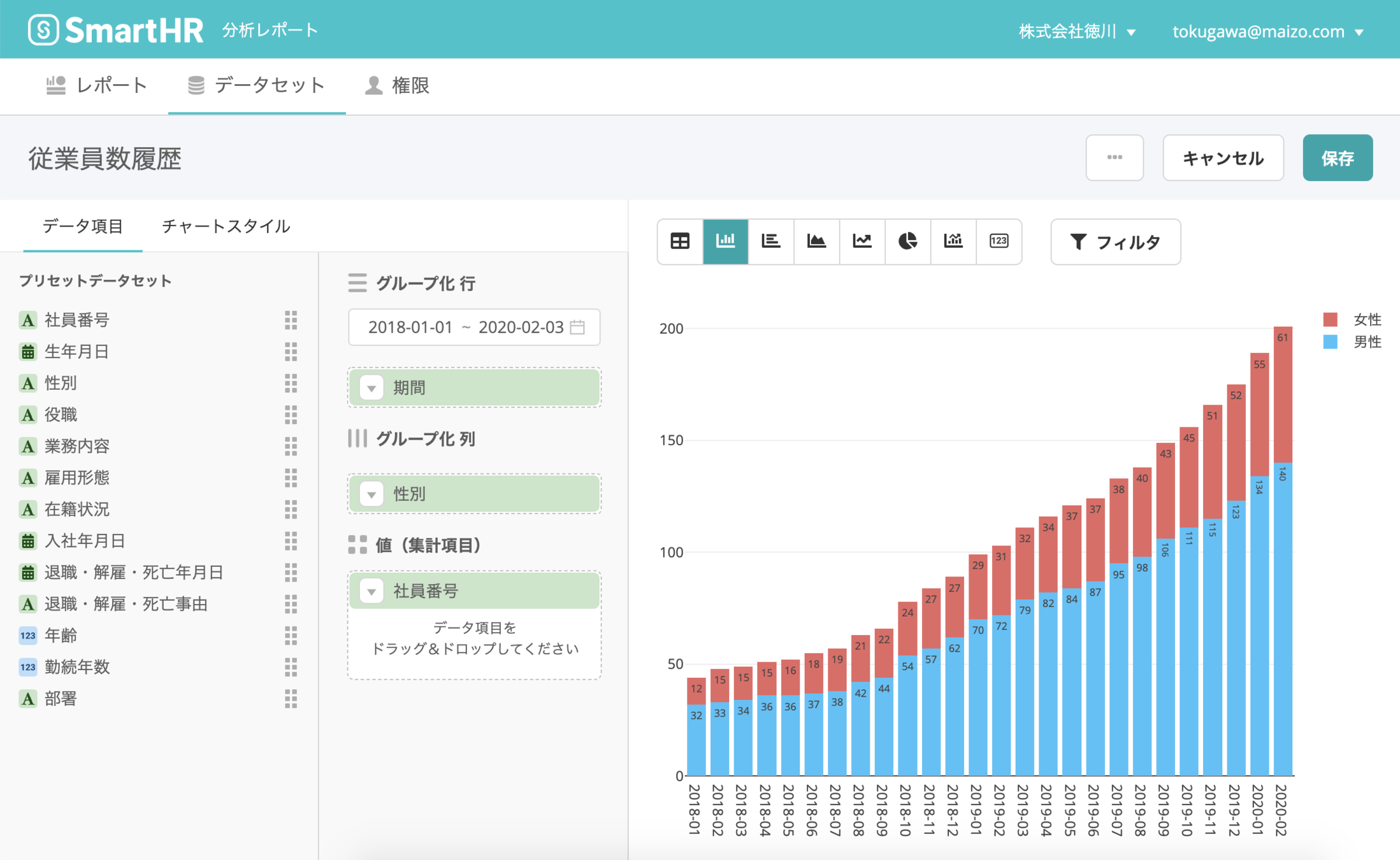The height and width of the screenshot is (860, 1400).
Task: Select the line chart icon
Action: (x=862, y=241)
